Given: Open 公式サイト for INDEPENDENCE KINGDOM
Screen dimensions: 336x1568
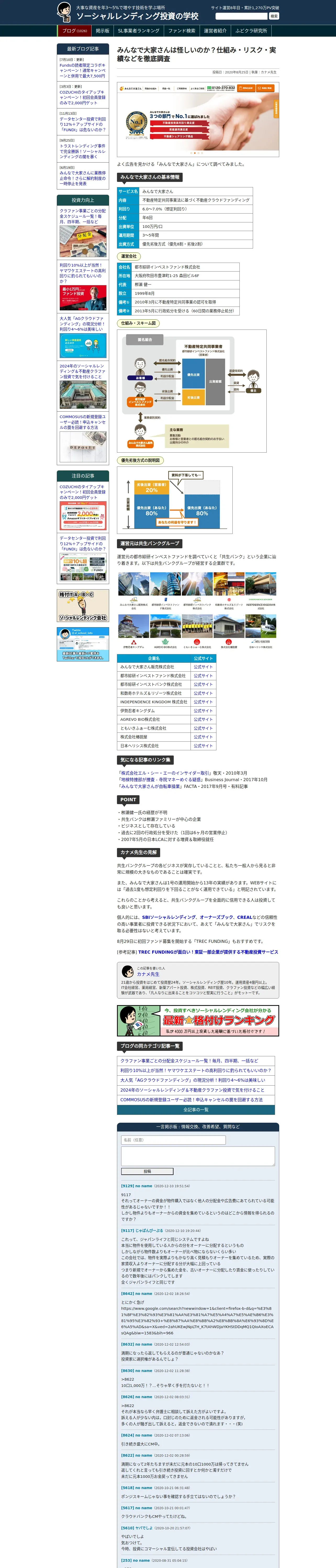Looking at the screenshot, I should pos(203,702).
